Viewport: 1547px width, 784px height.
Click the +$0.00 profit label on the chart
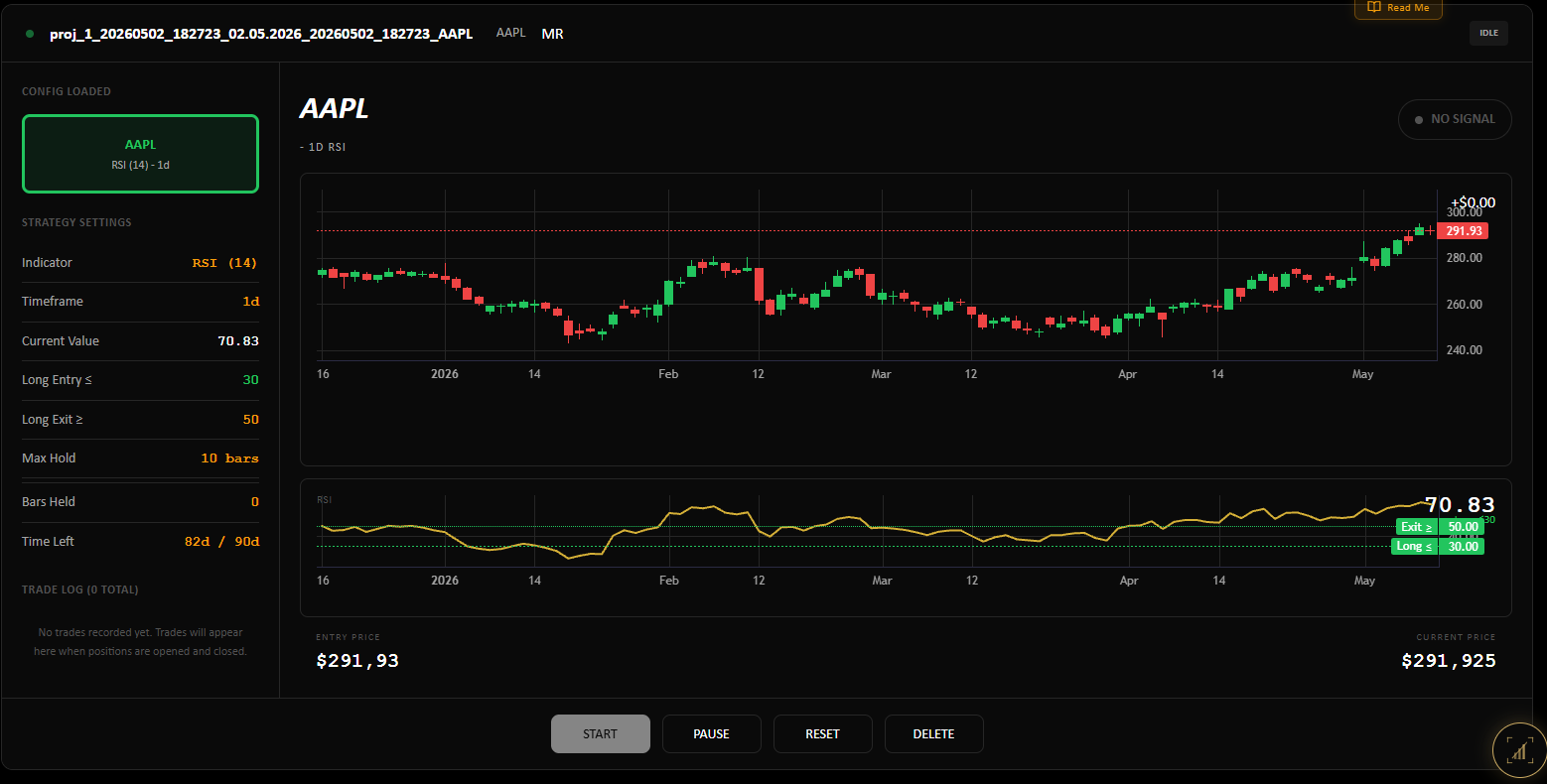click(x=1474, y=202)
